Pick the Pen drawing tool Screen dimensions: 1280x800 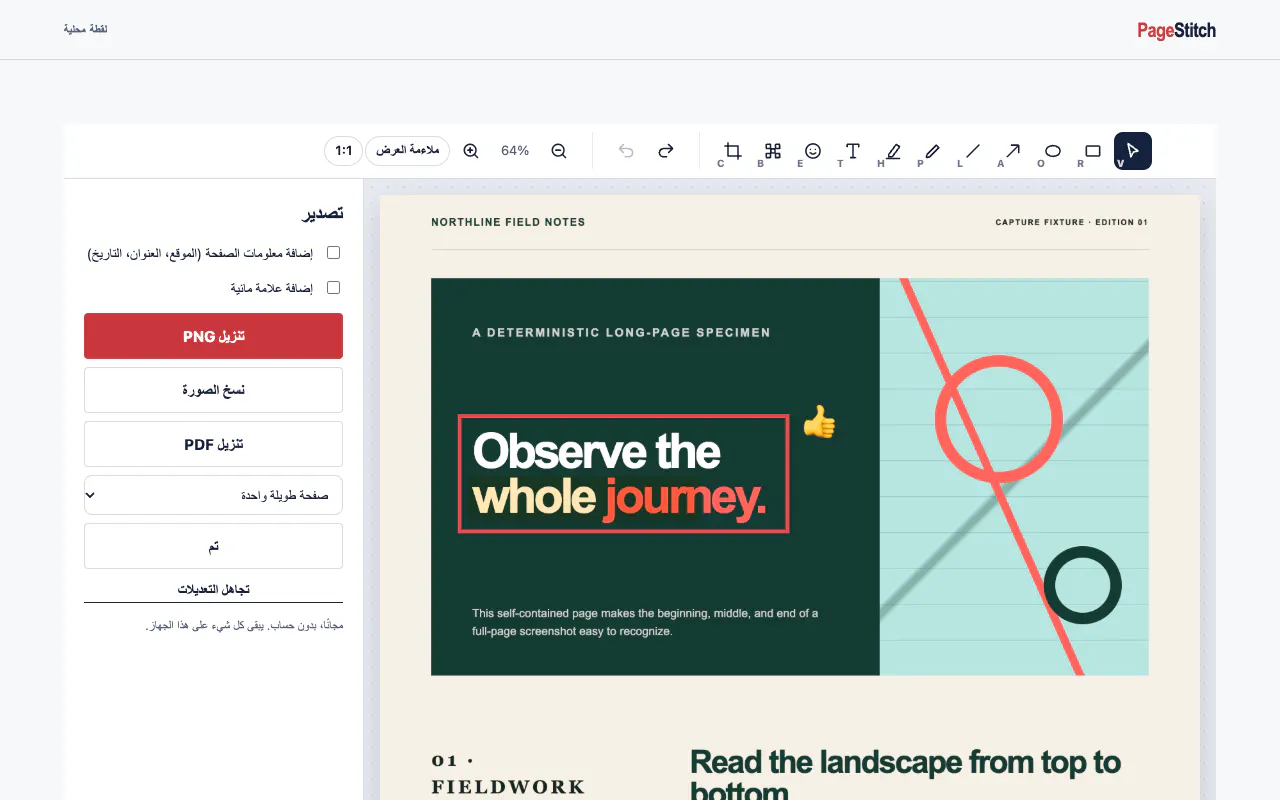(x=933, y=151)
